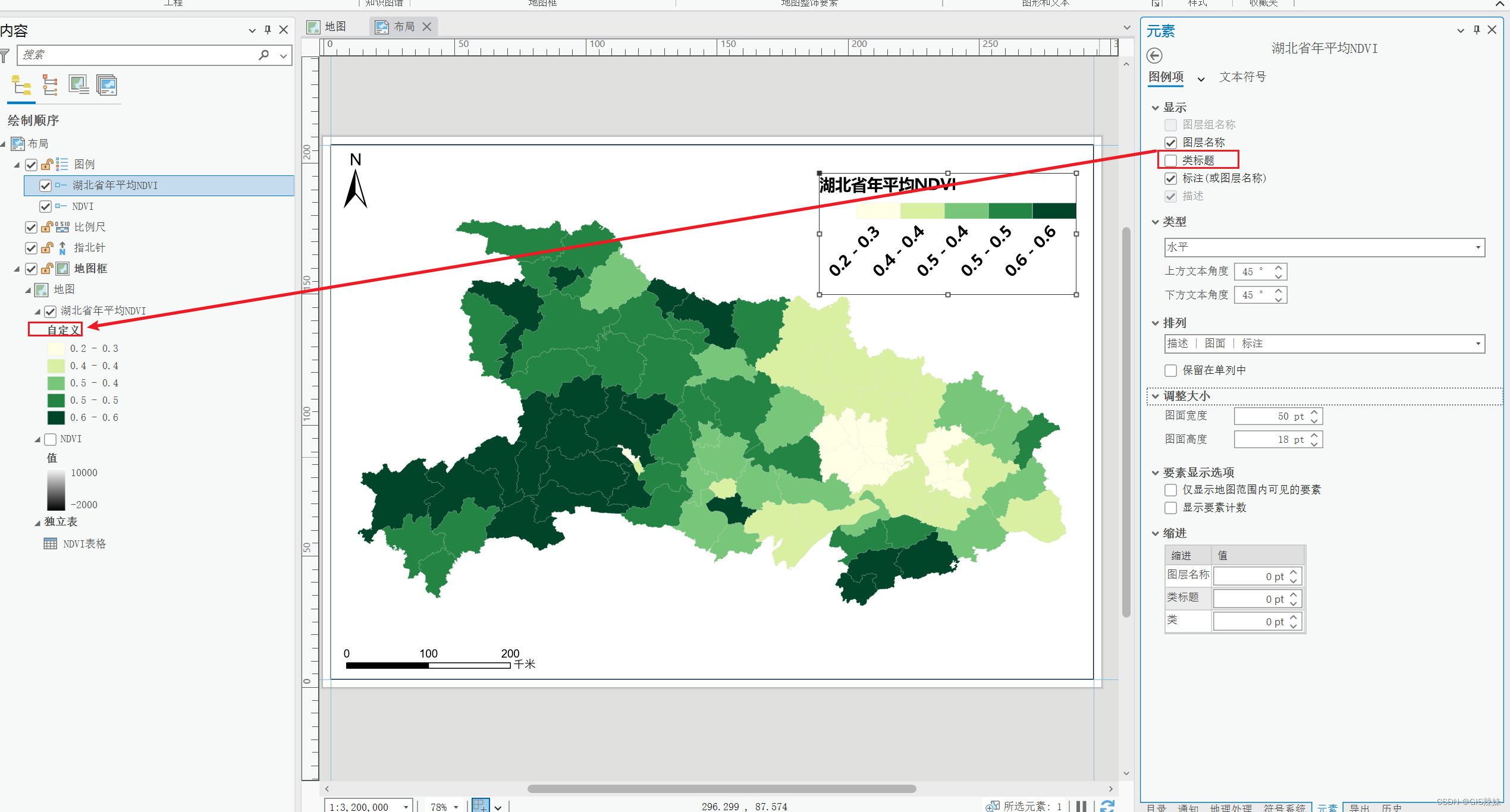Uncheck 标注(或图层名称) display option

[x=1170, y=178]
